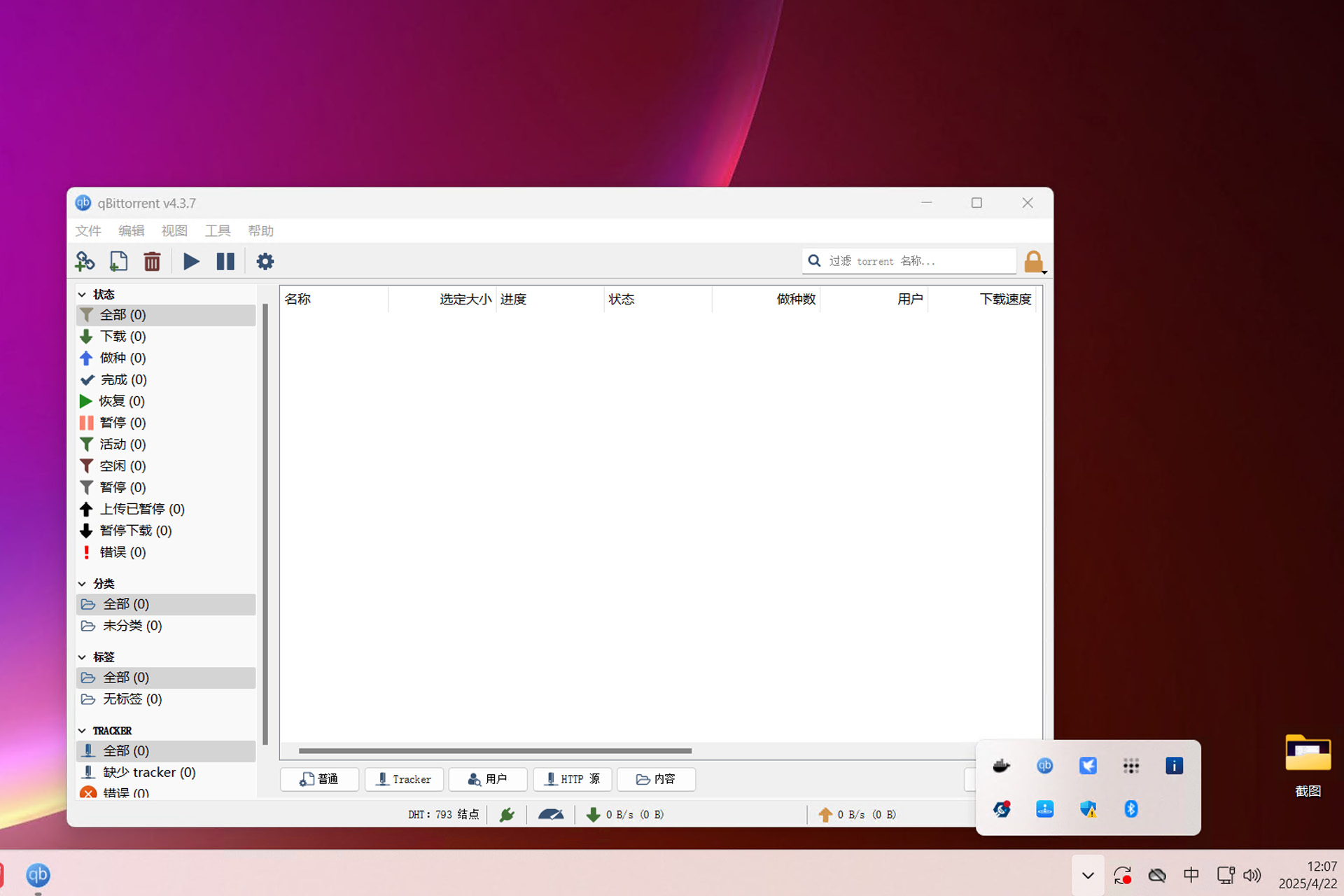
Task: Toggle alternative speed limits speedometer icon
Action: 551,814
